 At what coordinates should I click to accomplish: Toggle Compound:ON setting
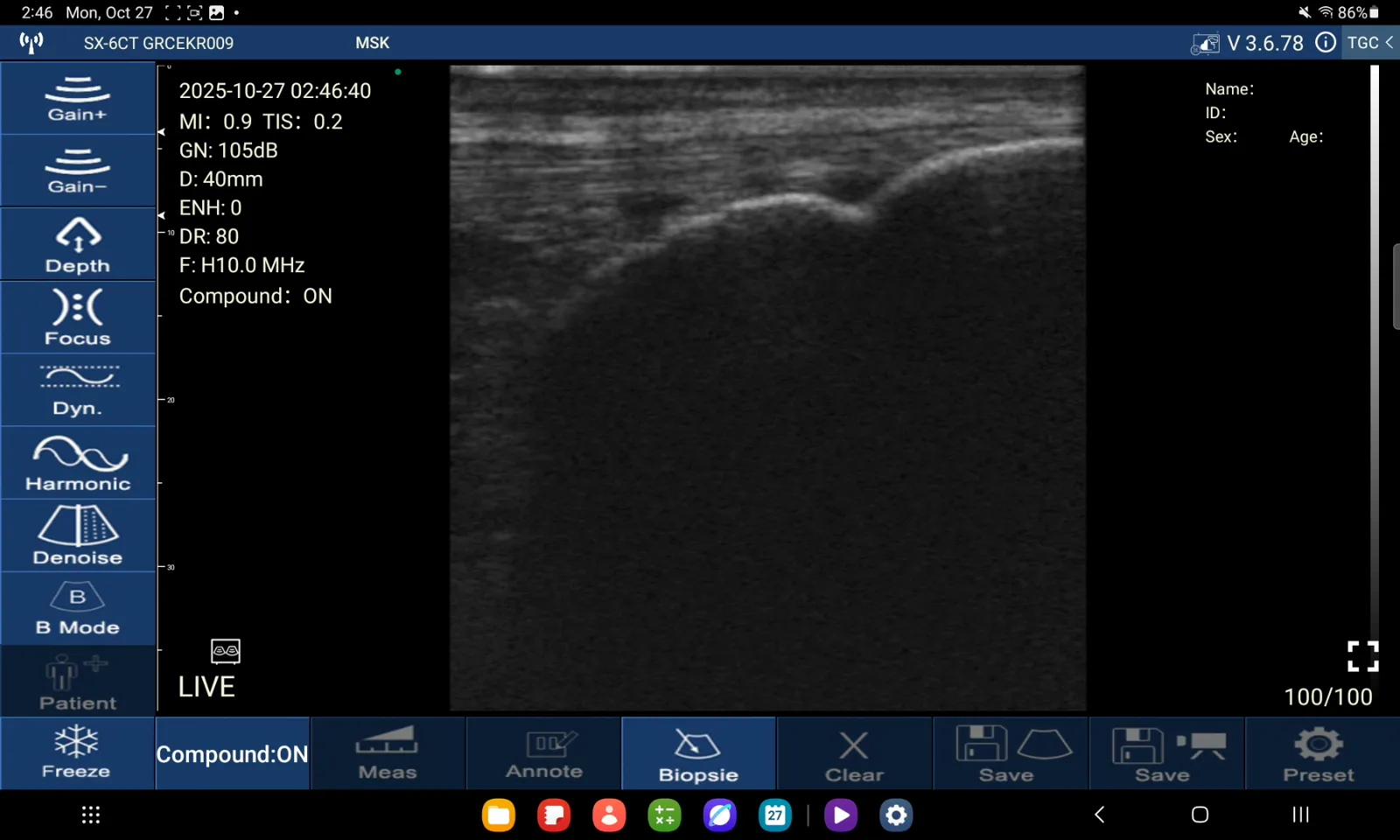pos(233,753)
